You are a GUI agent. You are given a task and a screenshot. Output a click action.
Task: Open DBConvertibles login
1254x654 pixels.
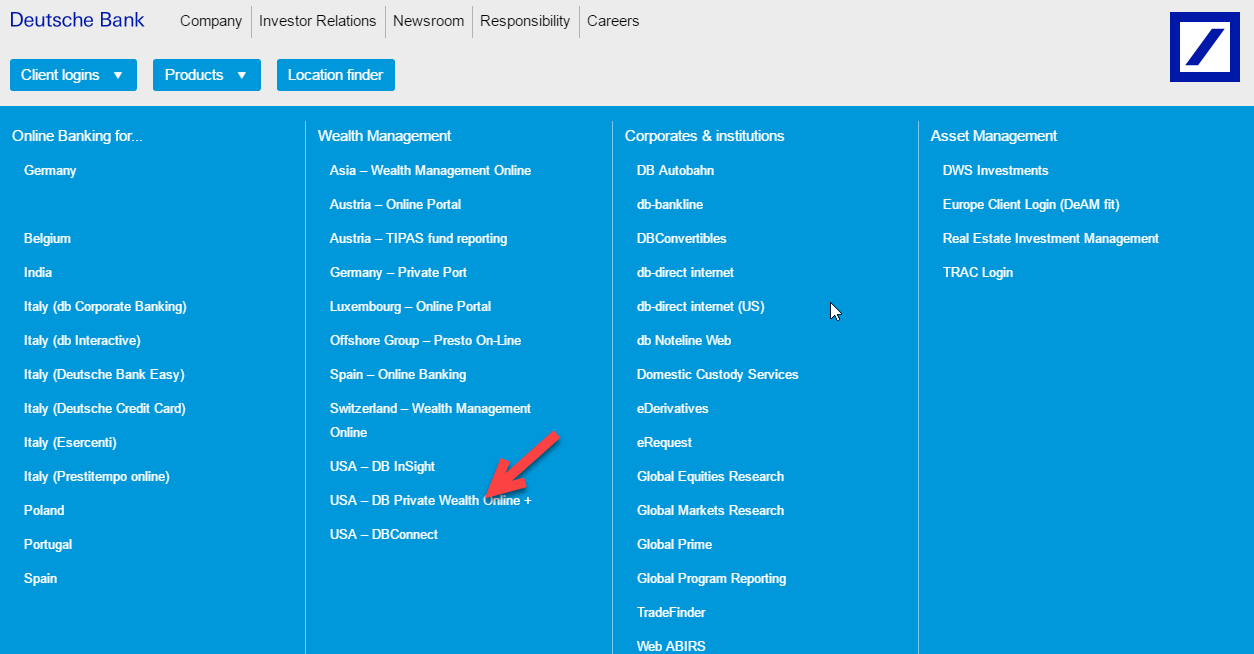682,238
